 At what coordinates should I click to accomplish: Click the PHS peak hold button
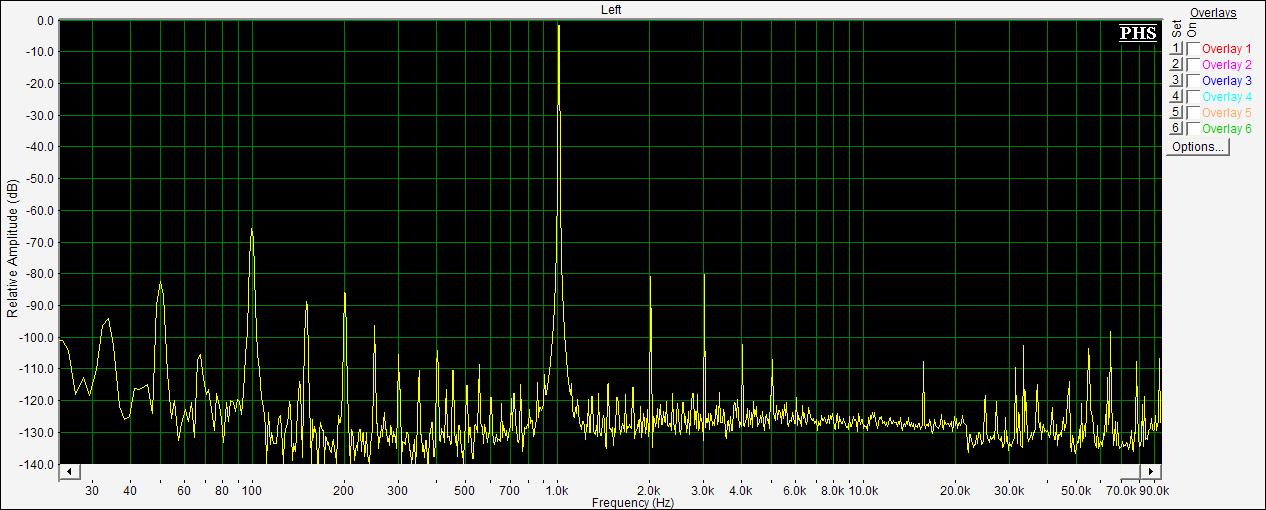point(1138,33)
